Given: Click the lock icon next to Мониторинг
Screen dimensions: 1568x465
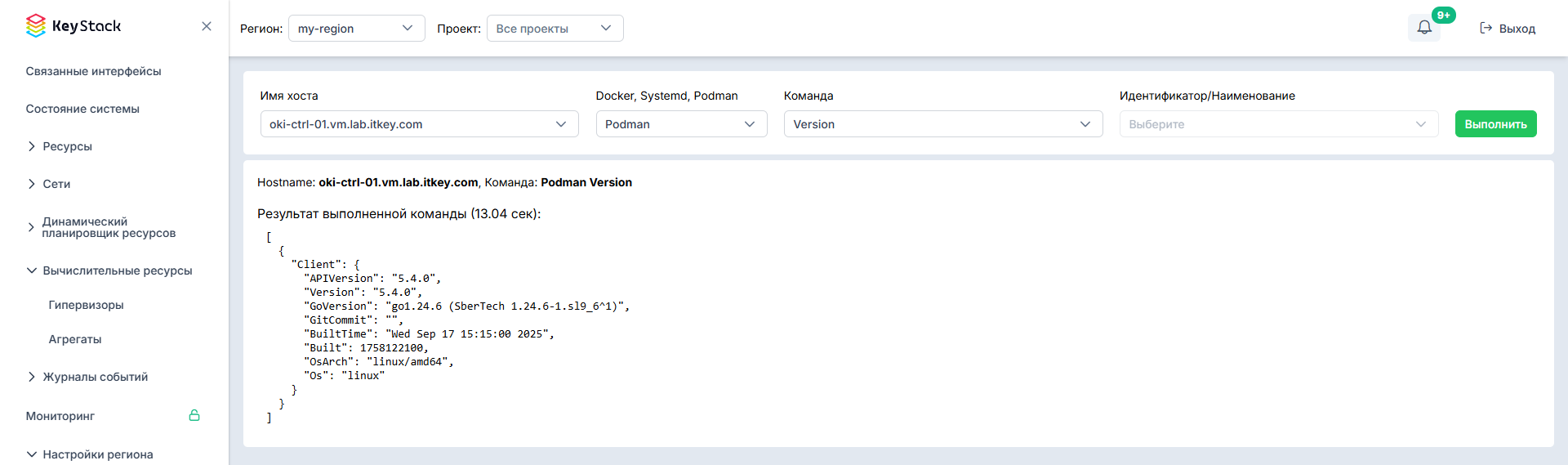Looking at the screenshot, I should (x=194, y=415).
